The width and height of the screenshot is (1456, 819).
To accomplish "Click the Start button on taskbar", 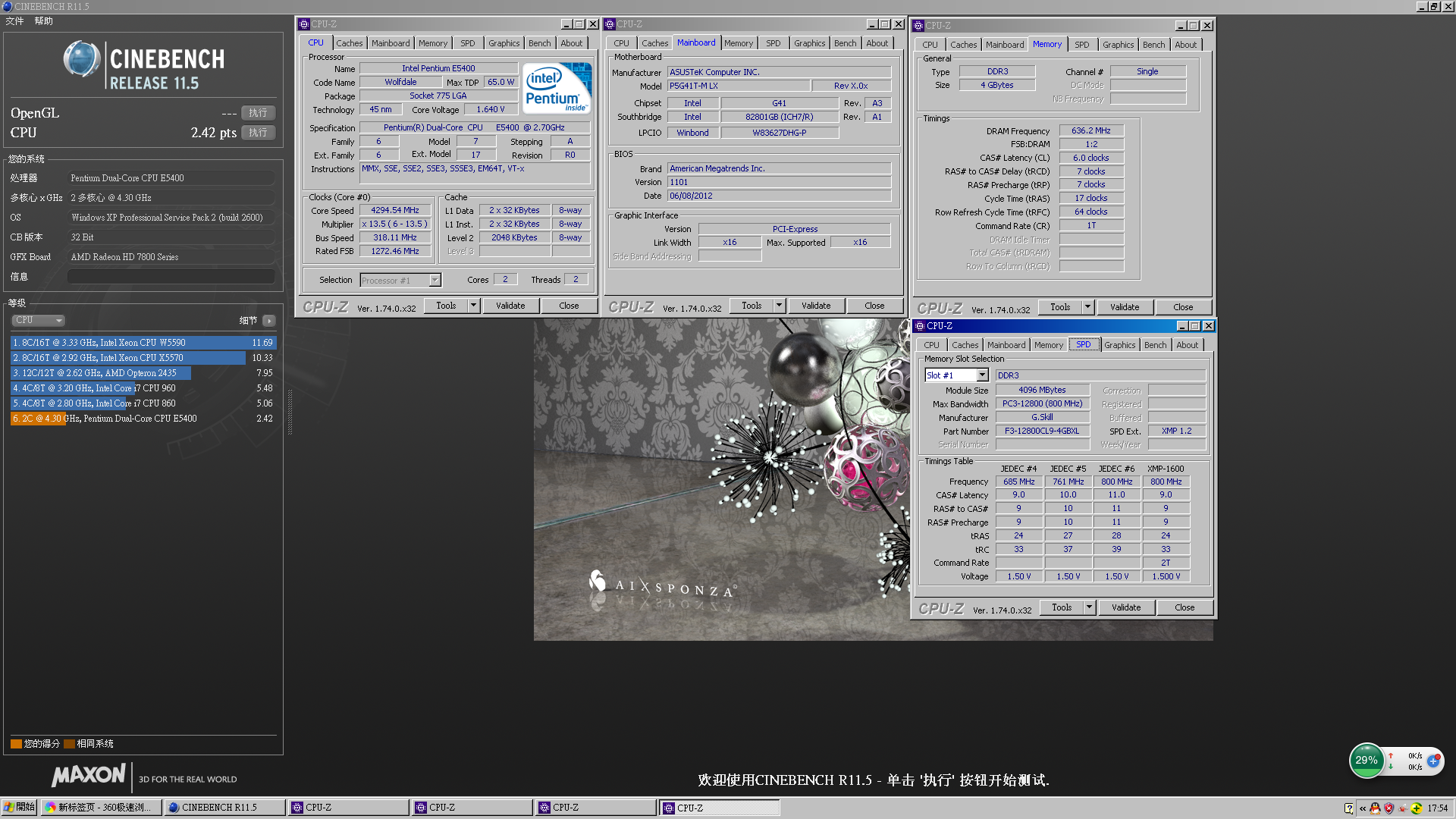I will click(x=19, y=808).
